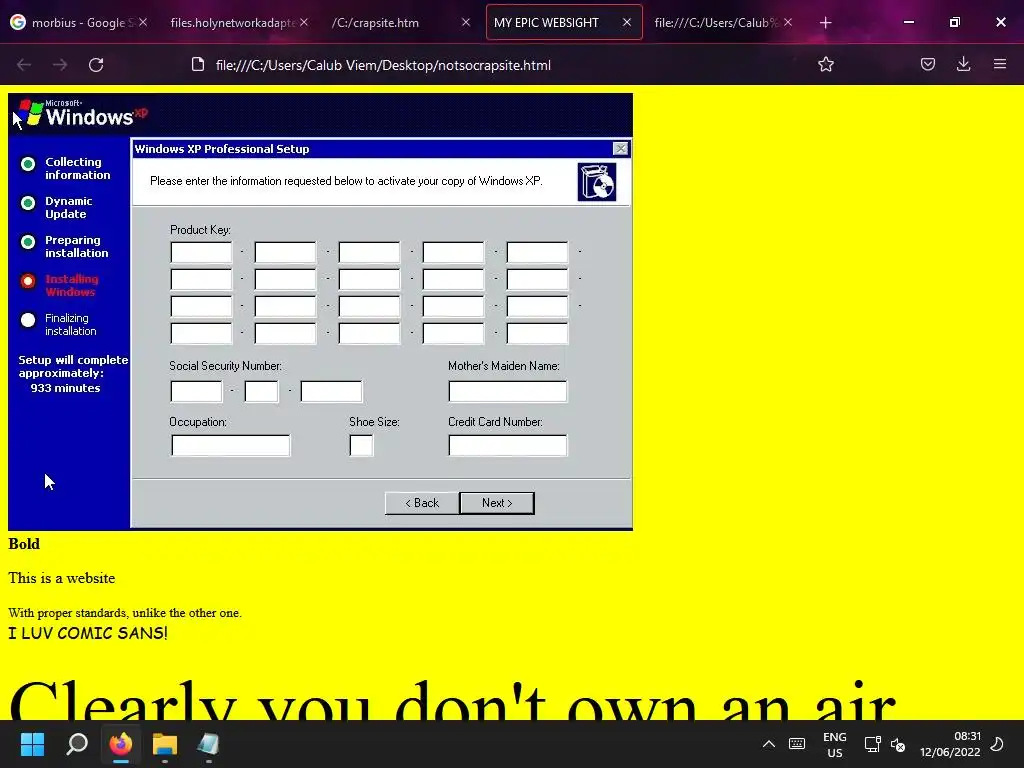Click the Credit Card Number field

click(x=507, y=445)
